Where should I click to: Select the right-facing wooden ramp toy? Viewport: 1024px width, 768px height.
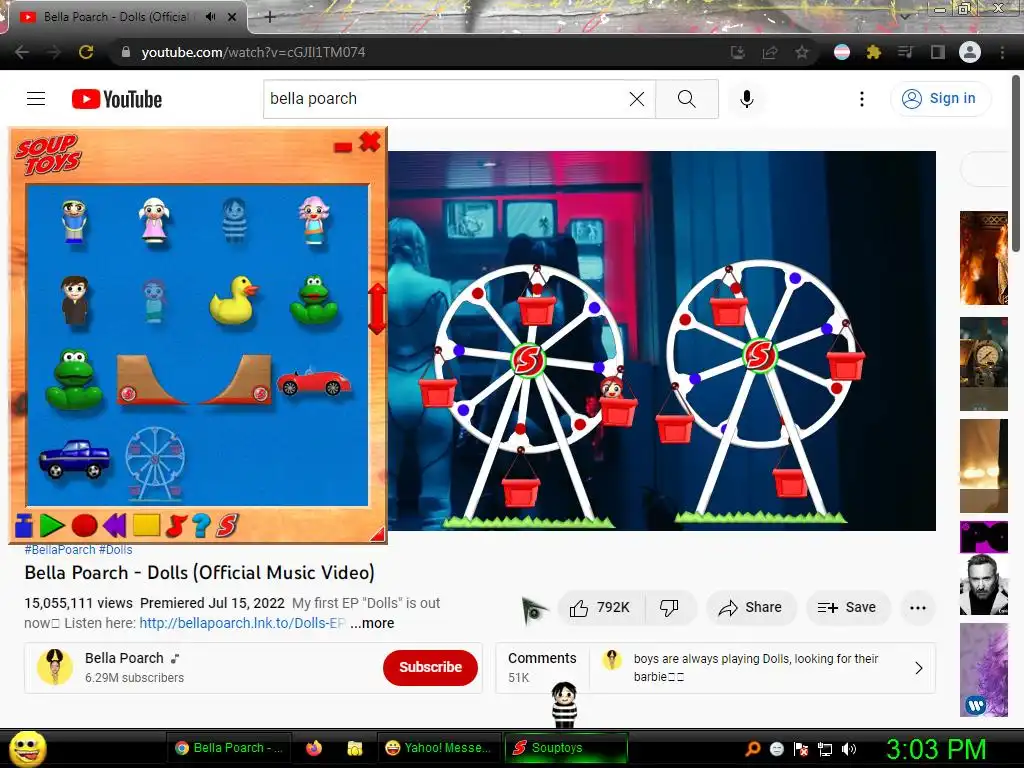pos(237,380)
